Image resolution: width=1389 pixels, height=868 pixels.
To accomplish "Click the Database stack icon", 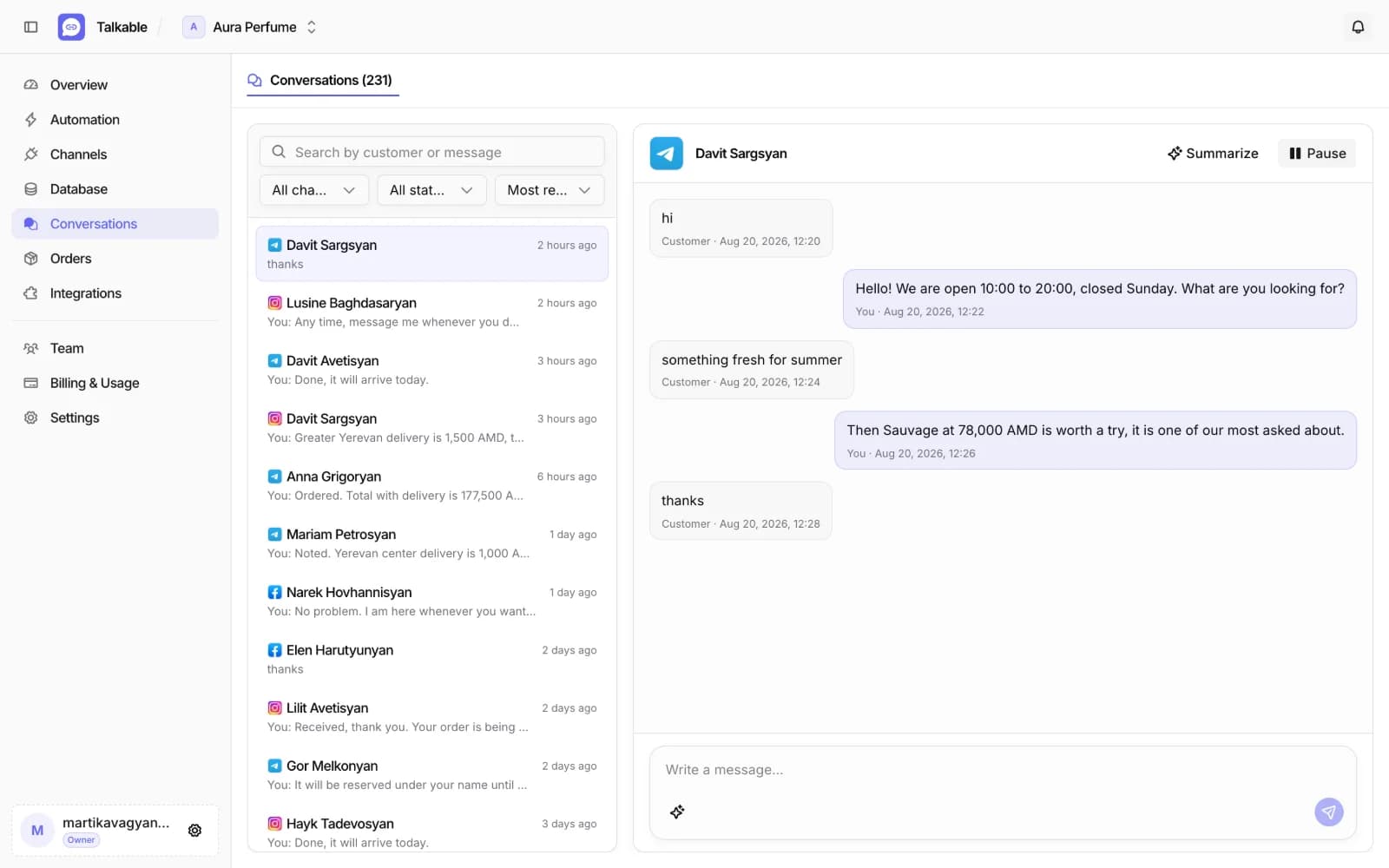I will 31,189.
